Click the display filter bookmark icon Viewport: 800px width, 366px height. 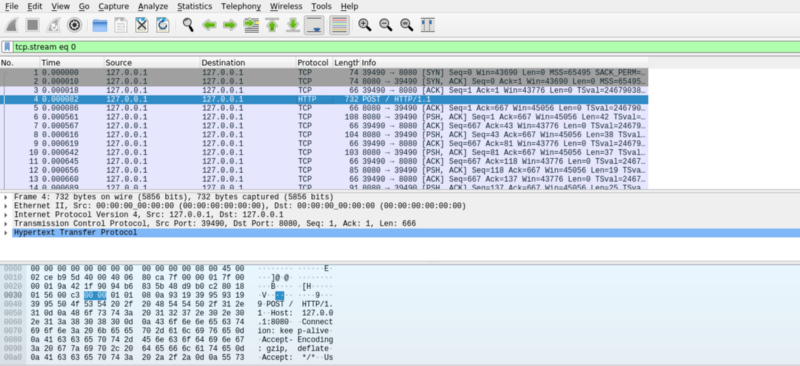8,47
